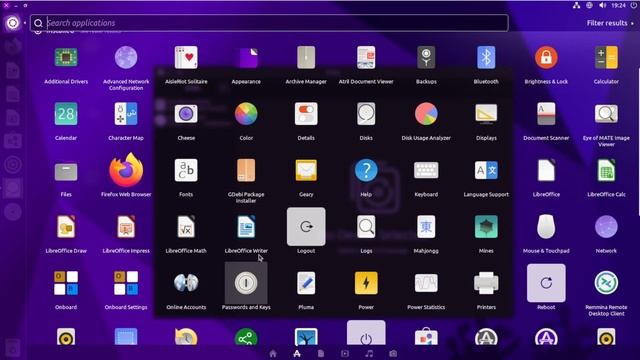Viewport: 640px width, 360px height.
Task: Open Power settings
Action: 366,283
